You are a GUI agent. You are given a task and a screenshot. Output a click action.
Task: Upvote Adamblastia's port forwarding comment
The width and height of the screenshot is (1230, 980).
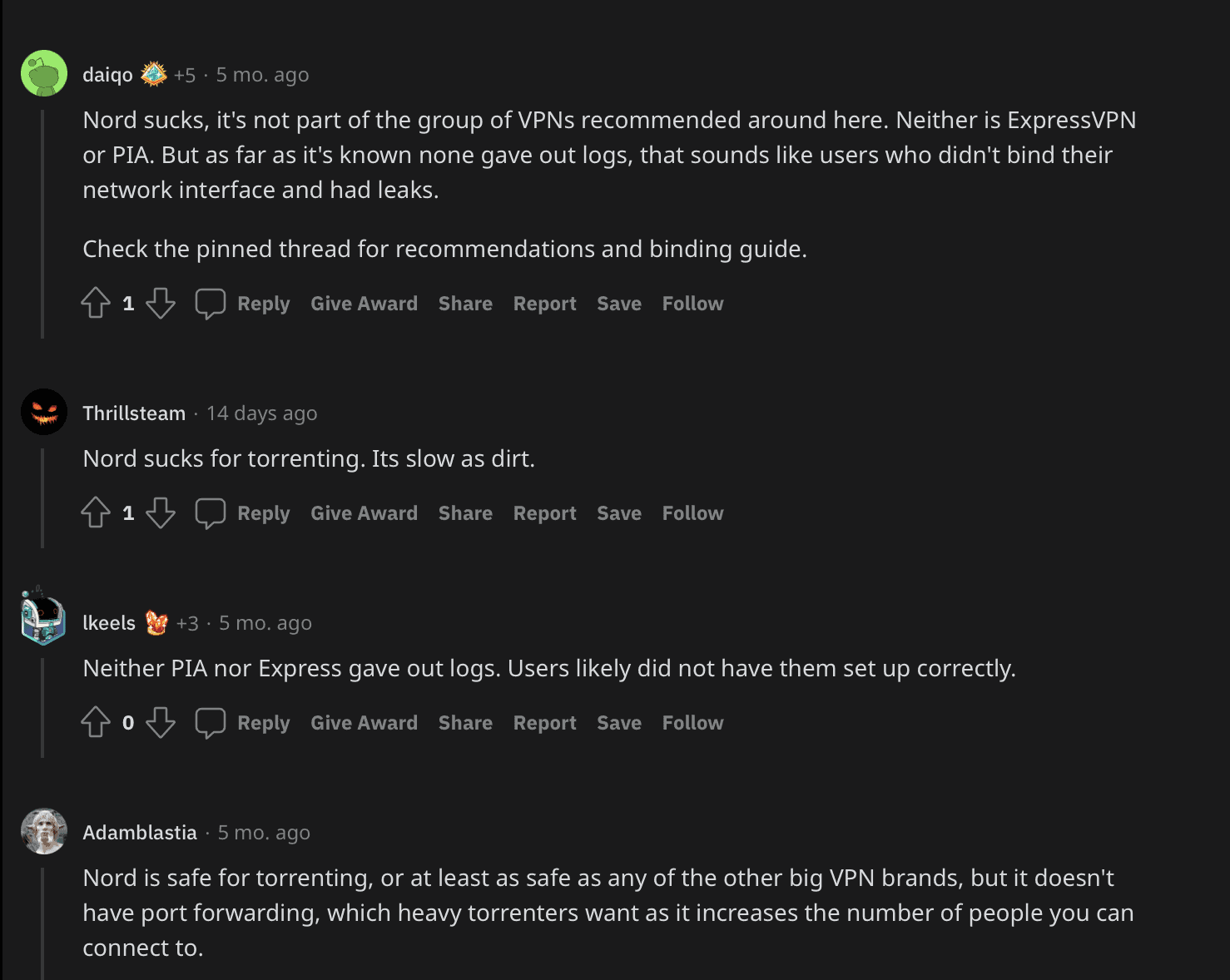[97, 977]
